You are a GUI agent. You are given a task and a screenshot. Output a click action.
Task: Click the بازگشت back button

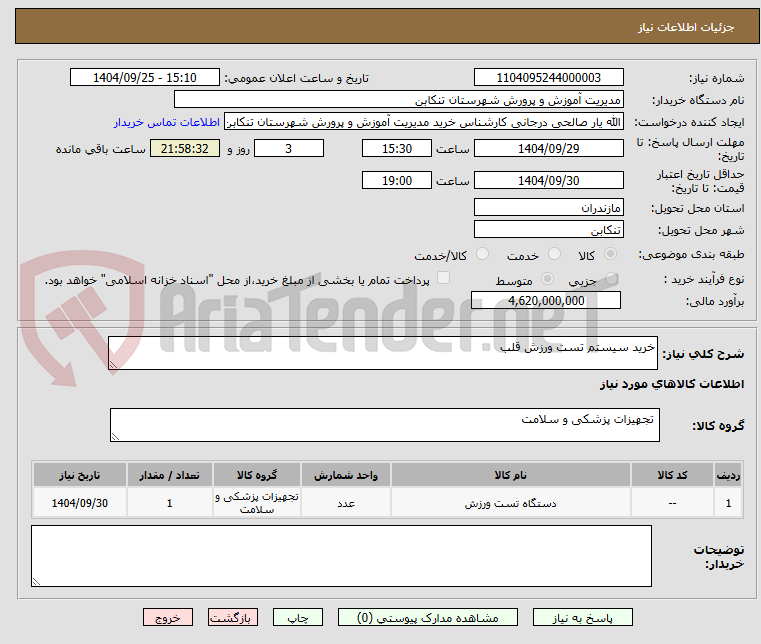pos(232,617)
